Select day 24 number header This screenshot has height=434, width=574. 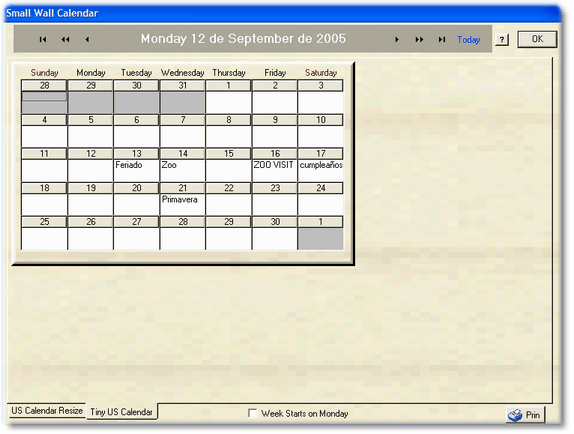321,188
